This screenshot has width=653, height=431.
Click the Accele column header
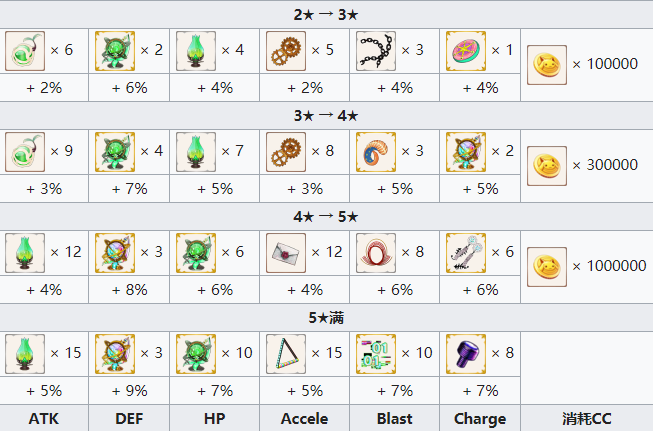coord(304,418)
